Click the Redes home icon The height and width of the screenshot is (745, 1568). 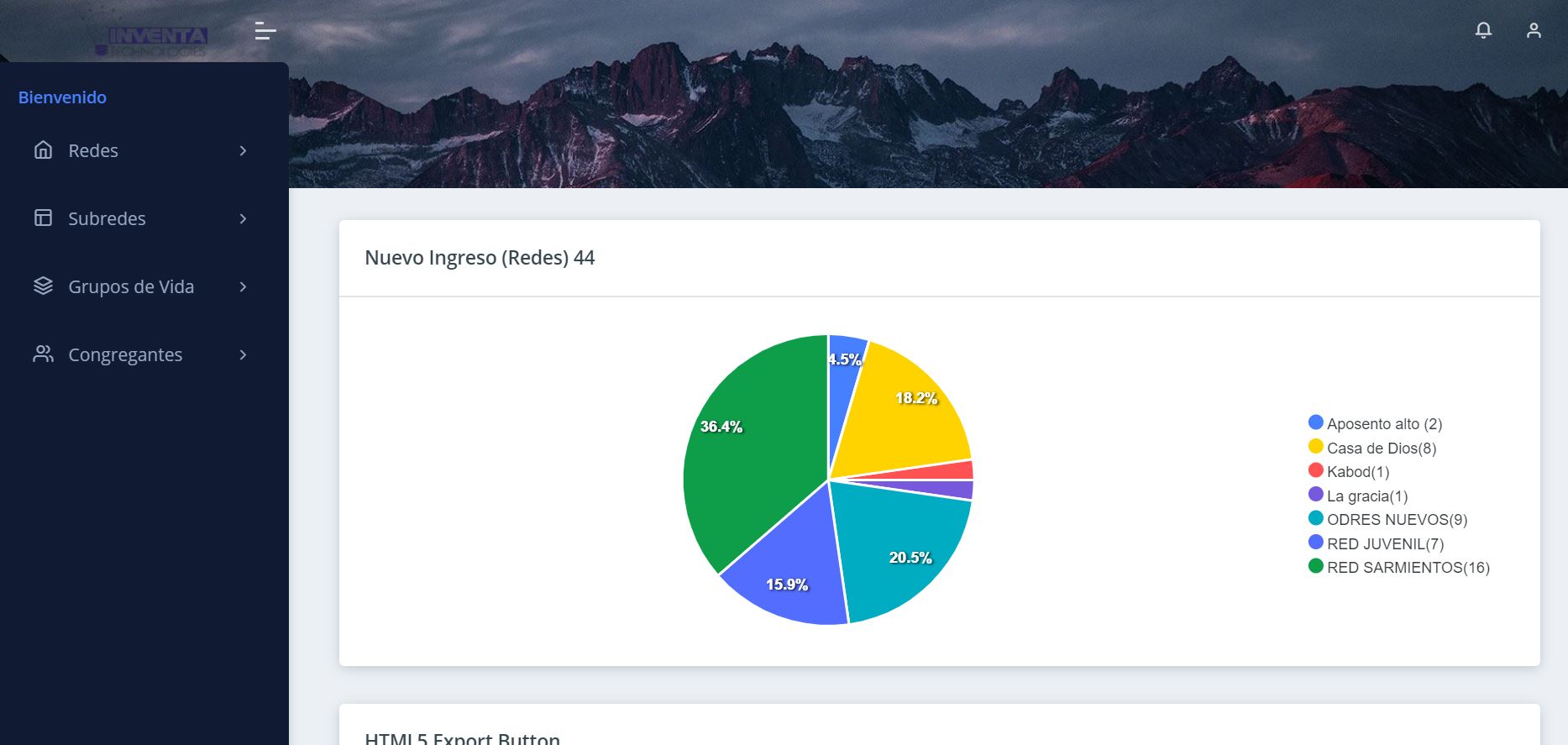point(43,150)
